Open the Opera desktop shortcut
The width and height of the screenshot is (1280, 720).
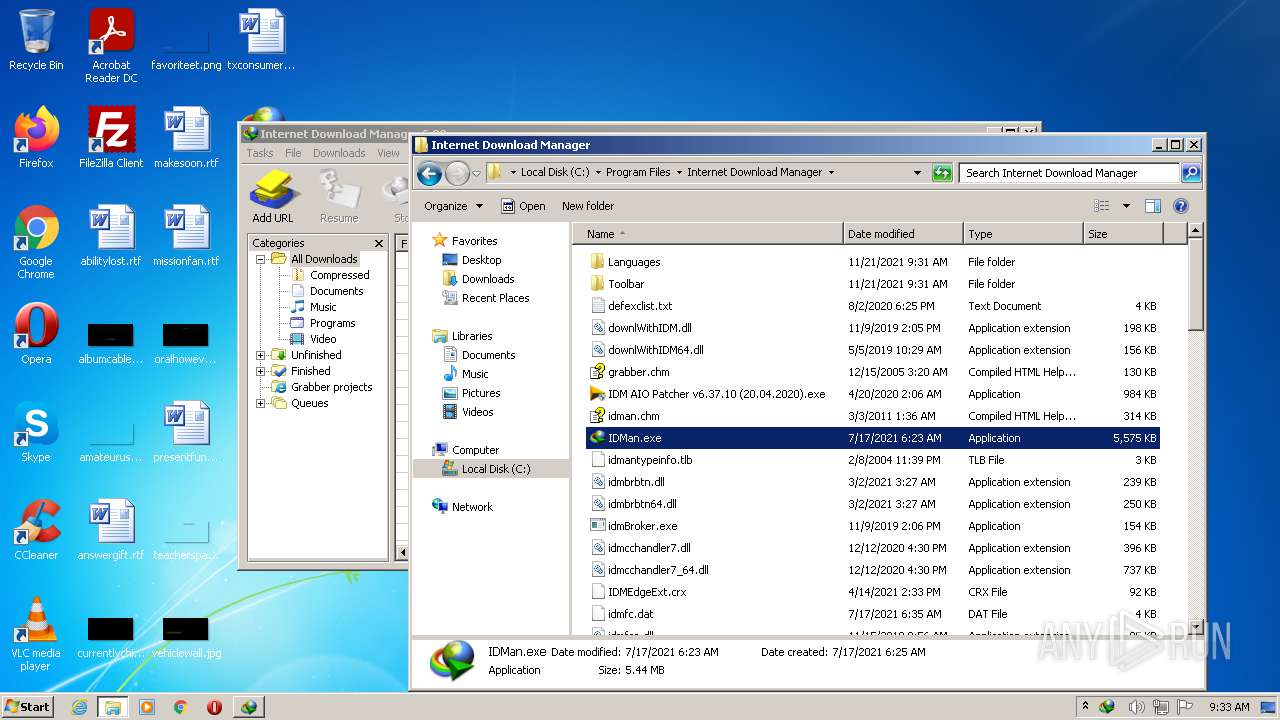36,334
